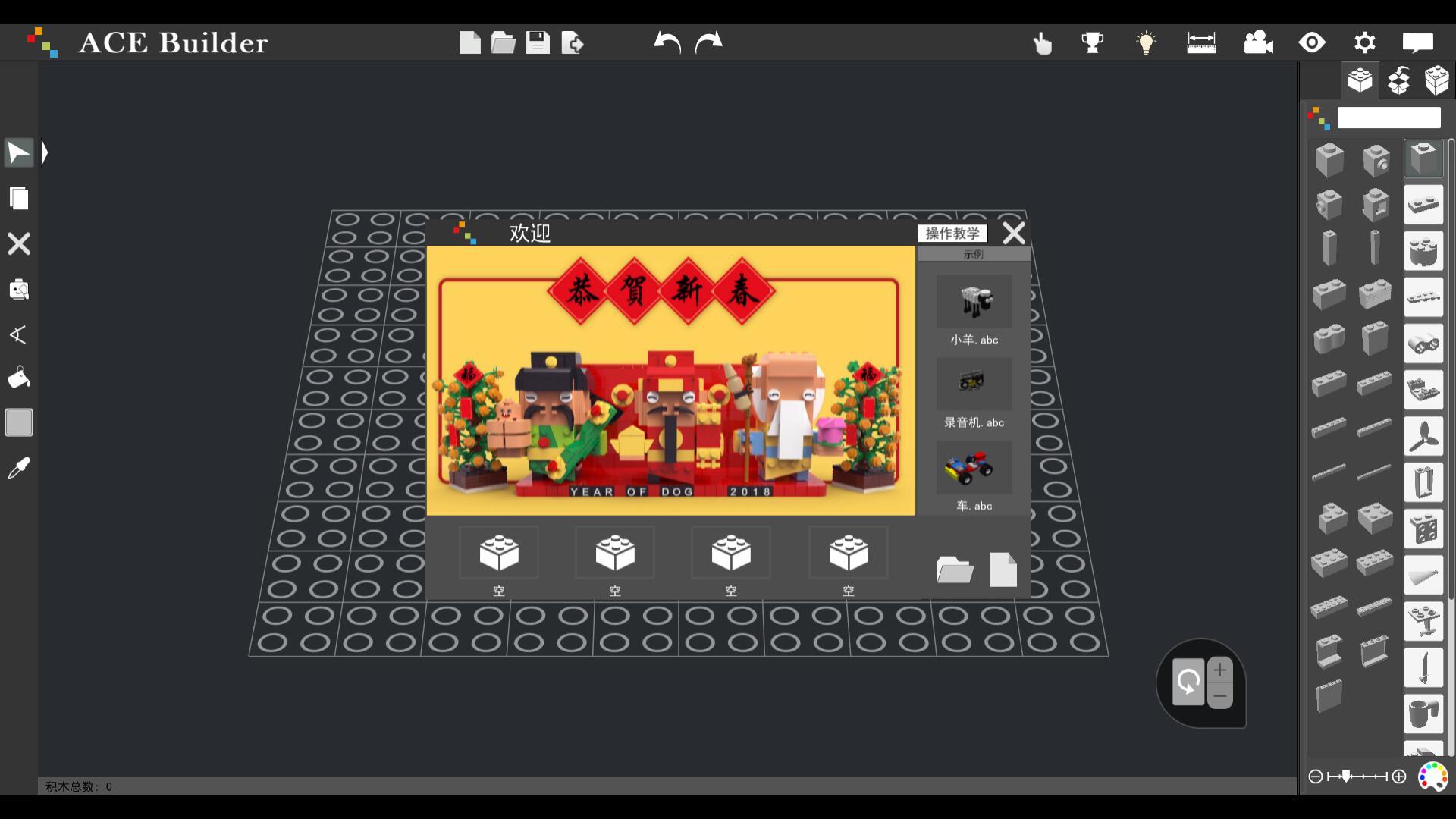Open the camera view icon

[x=1258, y=42]
